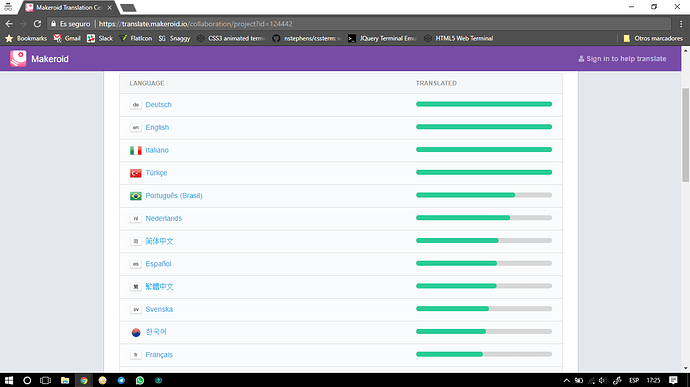Click the secure lock icon in address bar

(x=53, y=24)
